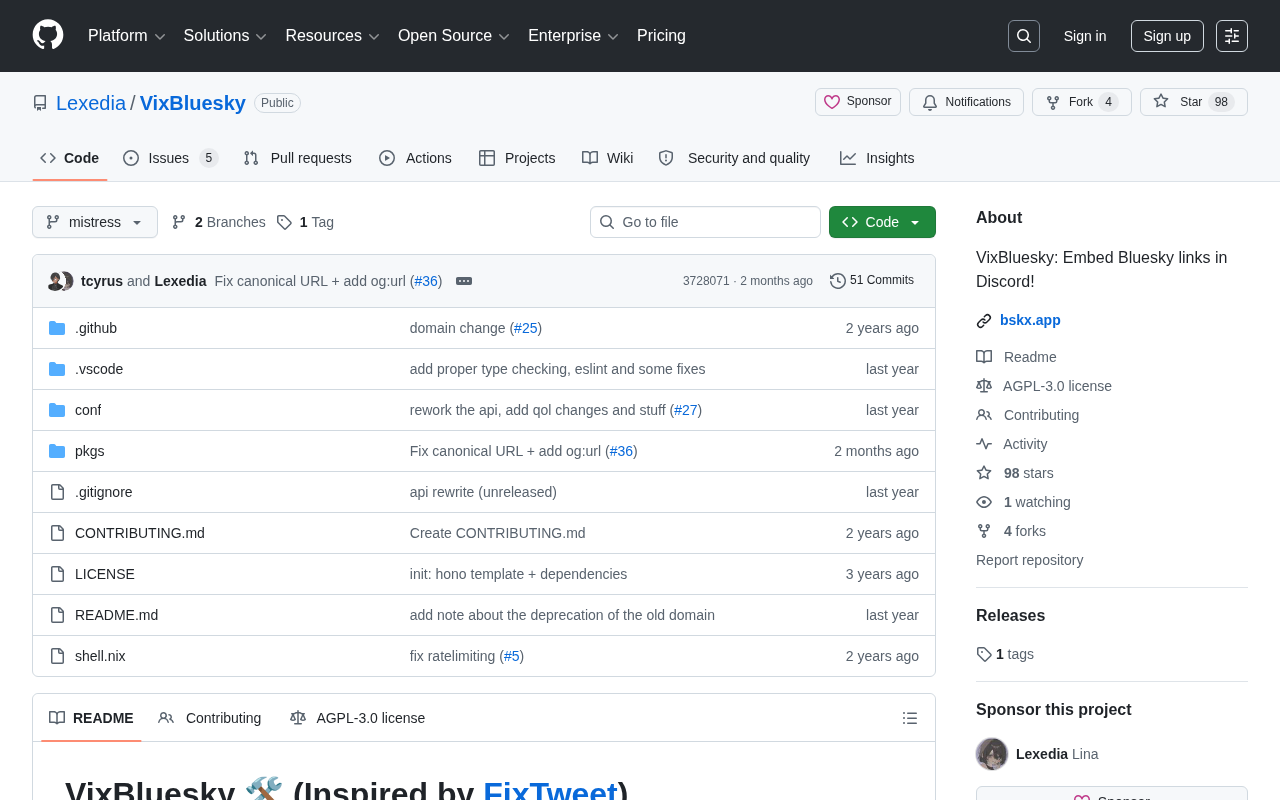Open the Notifications bell button
Screen dimensions: 1280x800
(966, 102)
